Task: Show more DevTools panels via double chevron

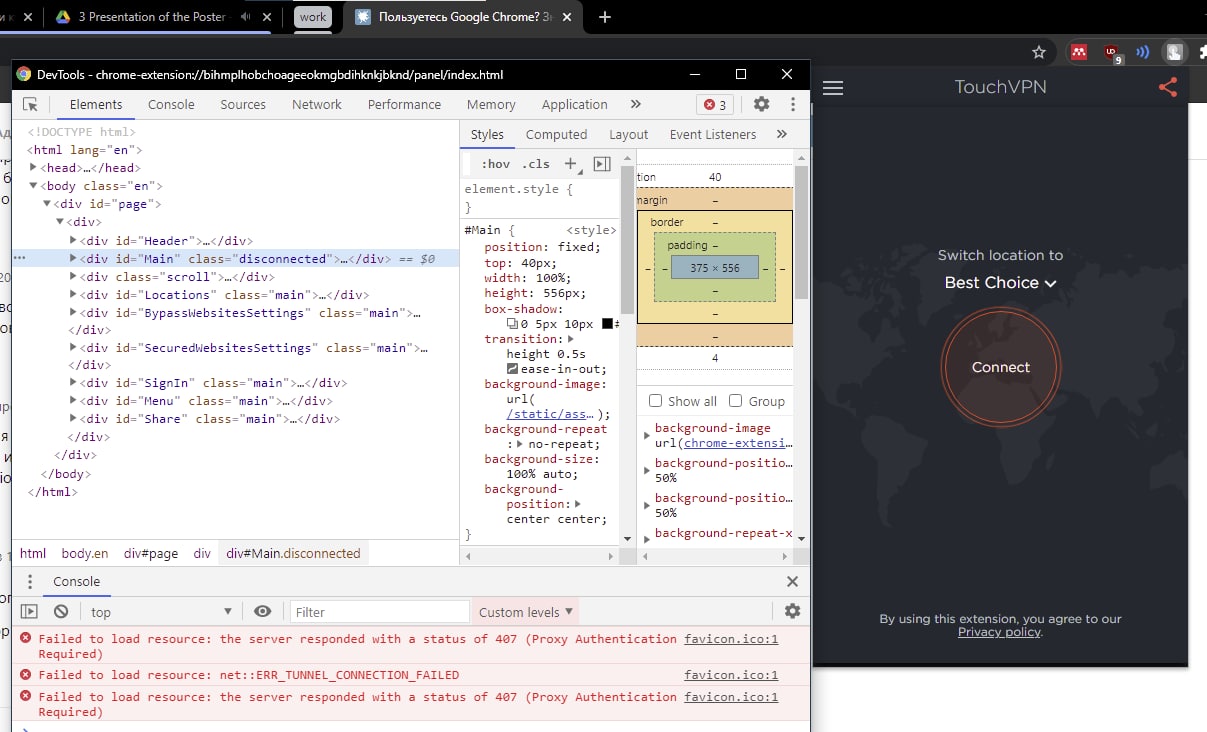Action: [635, 104]
